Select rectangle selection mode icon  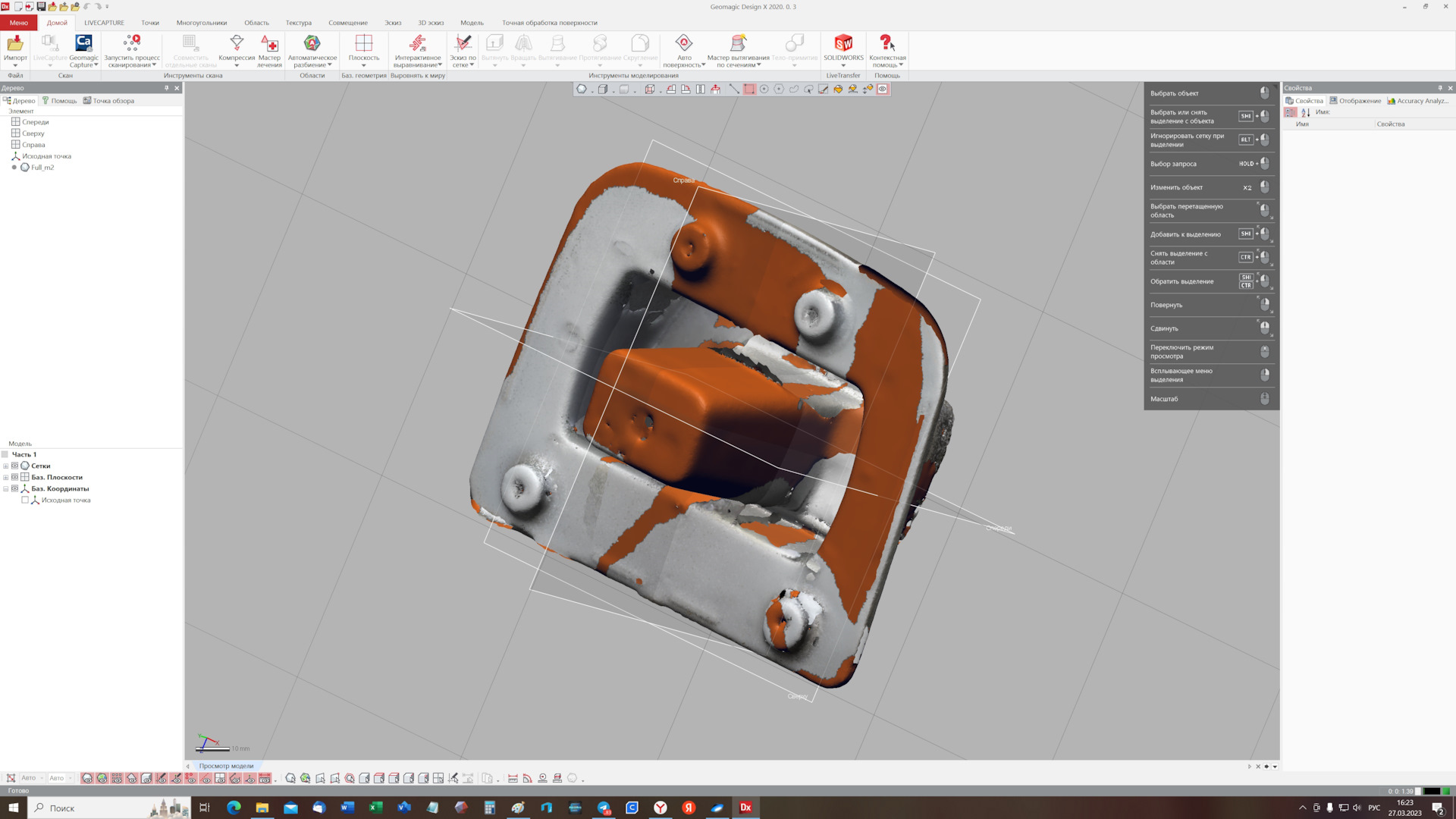click(x=749, y=89)
